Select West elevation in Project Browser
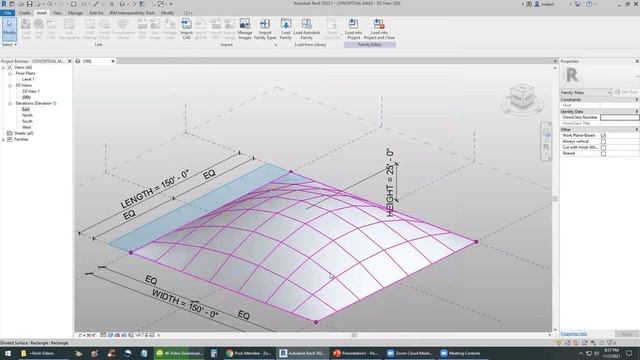The image size is (640, 360). pyautogui.click(x=27, y=127)
